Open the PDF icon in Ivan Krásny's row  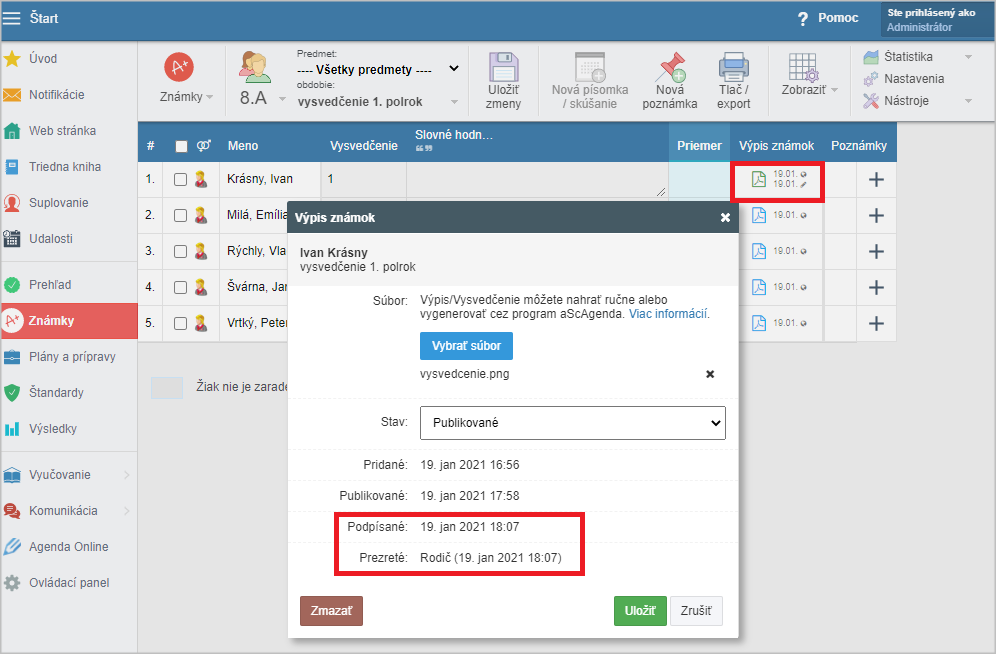point(759,180)
